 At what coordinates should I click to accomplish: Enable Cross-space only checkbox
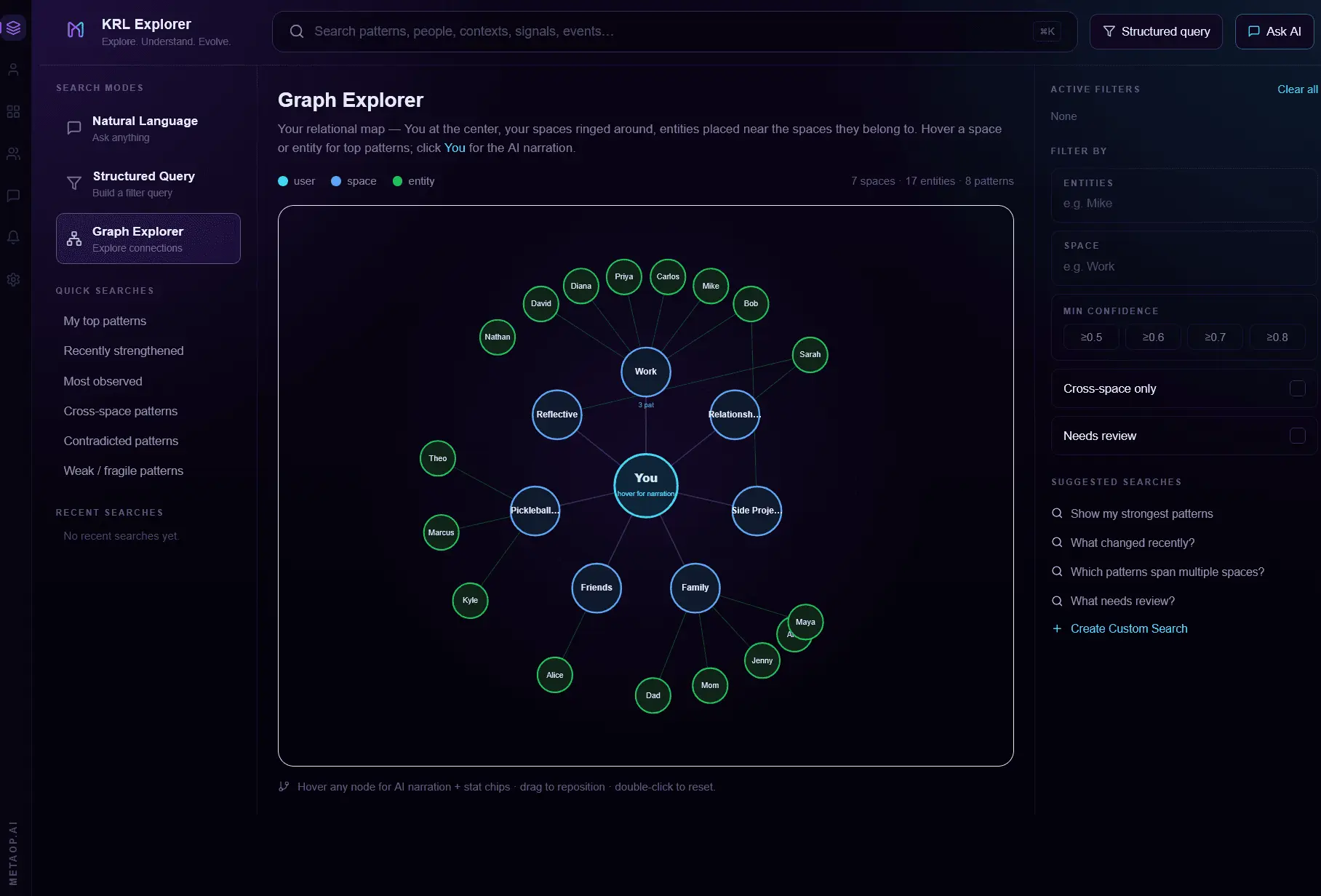click(1297, 388)
